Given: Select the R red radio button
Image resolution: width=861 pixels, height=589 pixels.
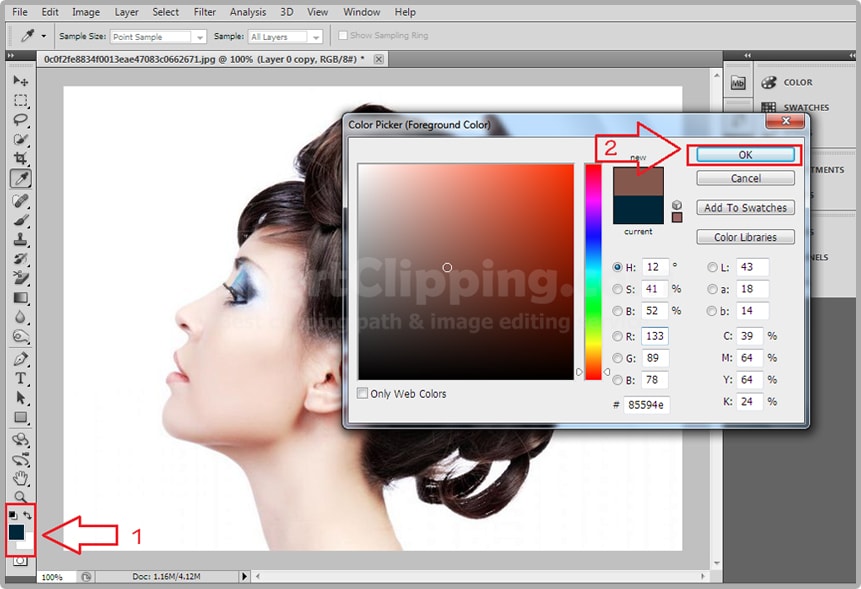Looking at the screenshot, I should [x=617, y=336].
